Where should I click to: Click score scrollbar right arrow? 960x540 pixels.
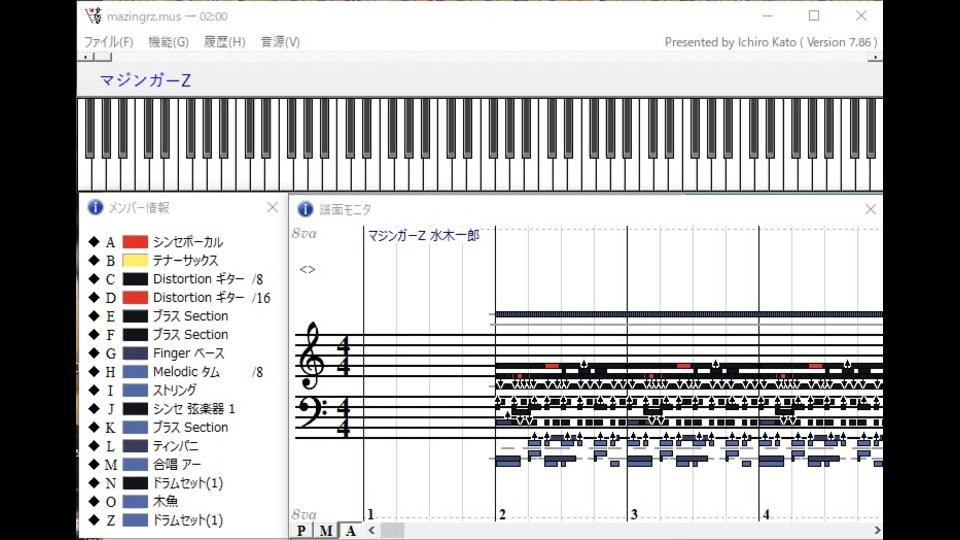(x=877, y=530)
